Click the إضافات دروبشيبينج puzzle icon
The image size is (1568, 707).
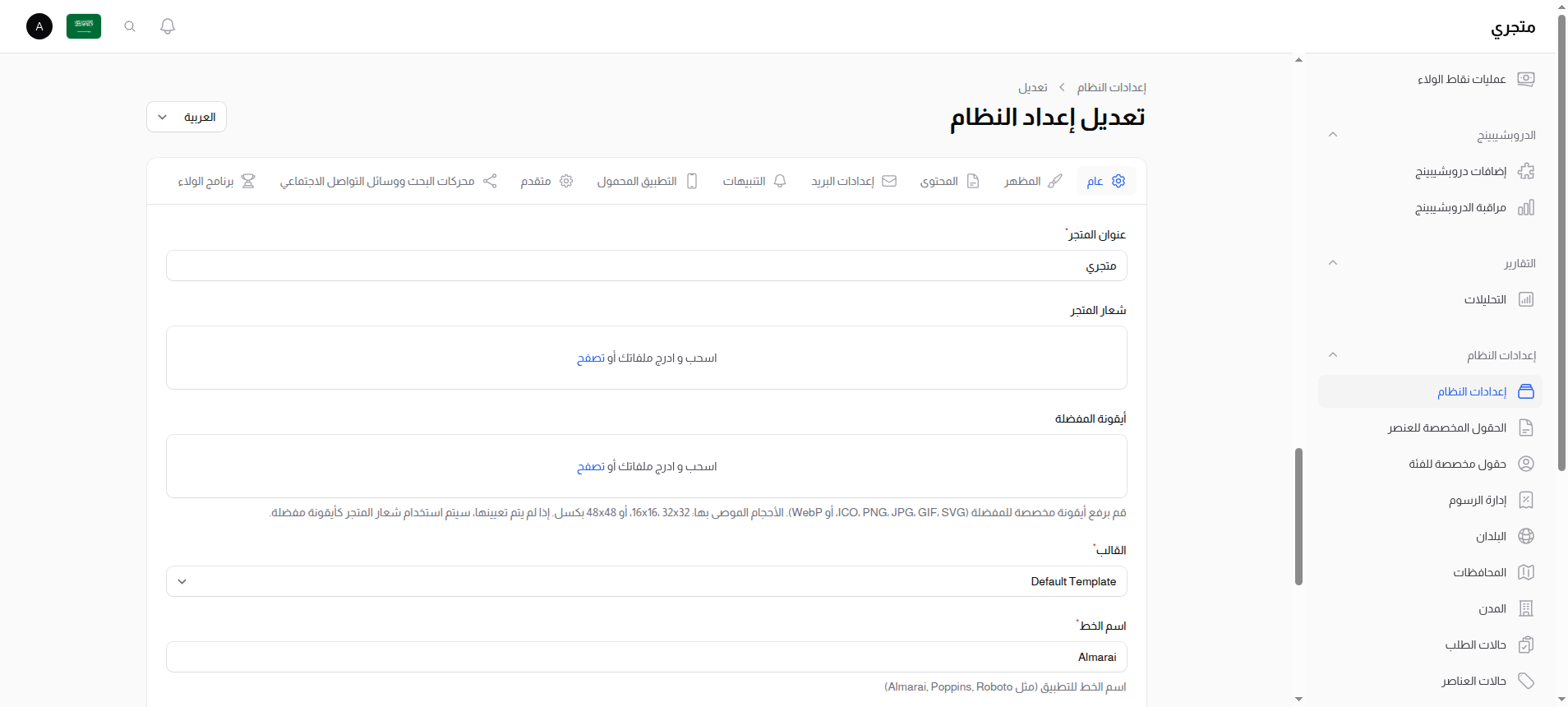click(x=1526, y=171)
